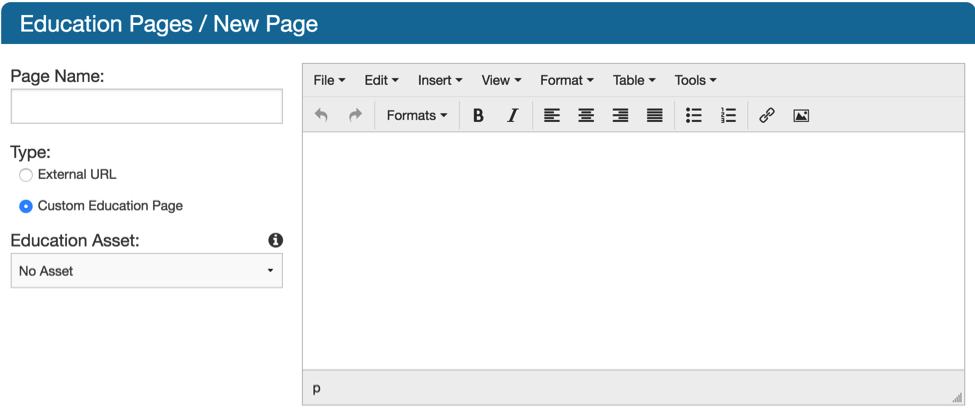Align text to the left
Screen dimensions: 975x413
click(552, 115)
